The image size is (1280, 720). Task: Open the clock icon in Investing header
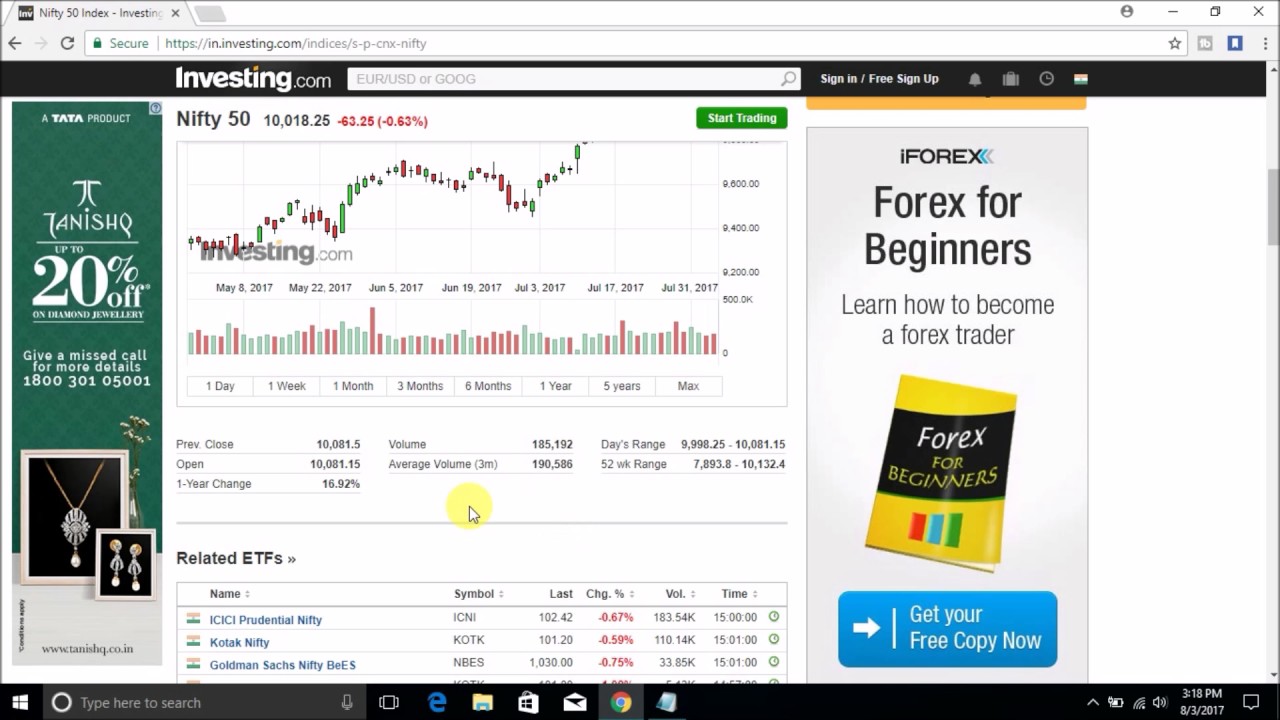click(x=1046, y=79)
